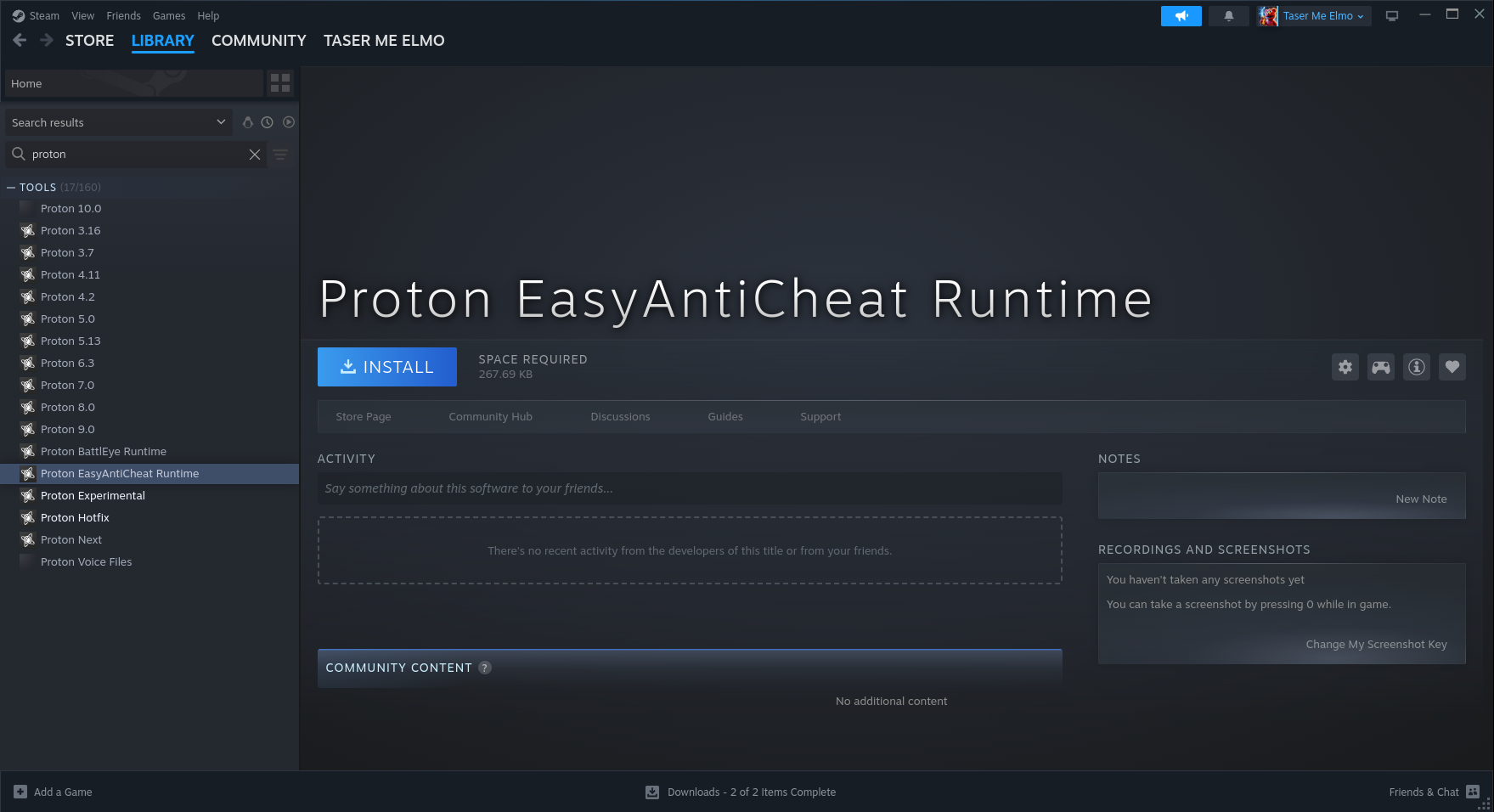Open the COMMUNITY section
This screenshot has height=812, width=1494.
259,41
